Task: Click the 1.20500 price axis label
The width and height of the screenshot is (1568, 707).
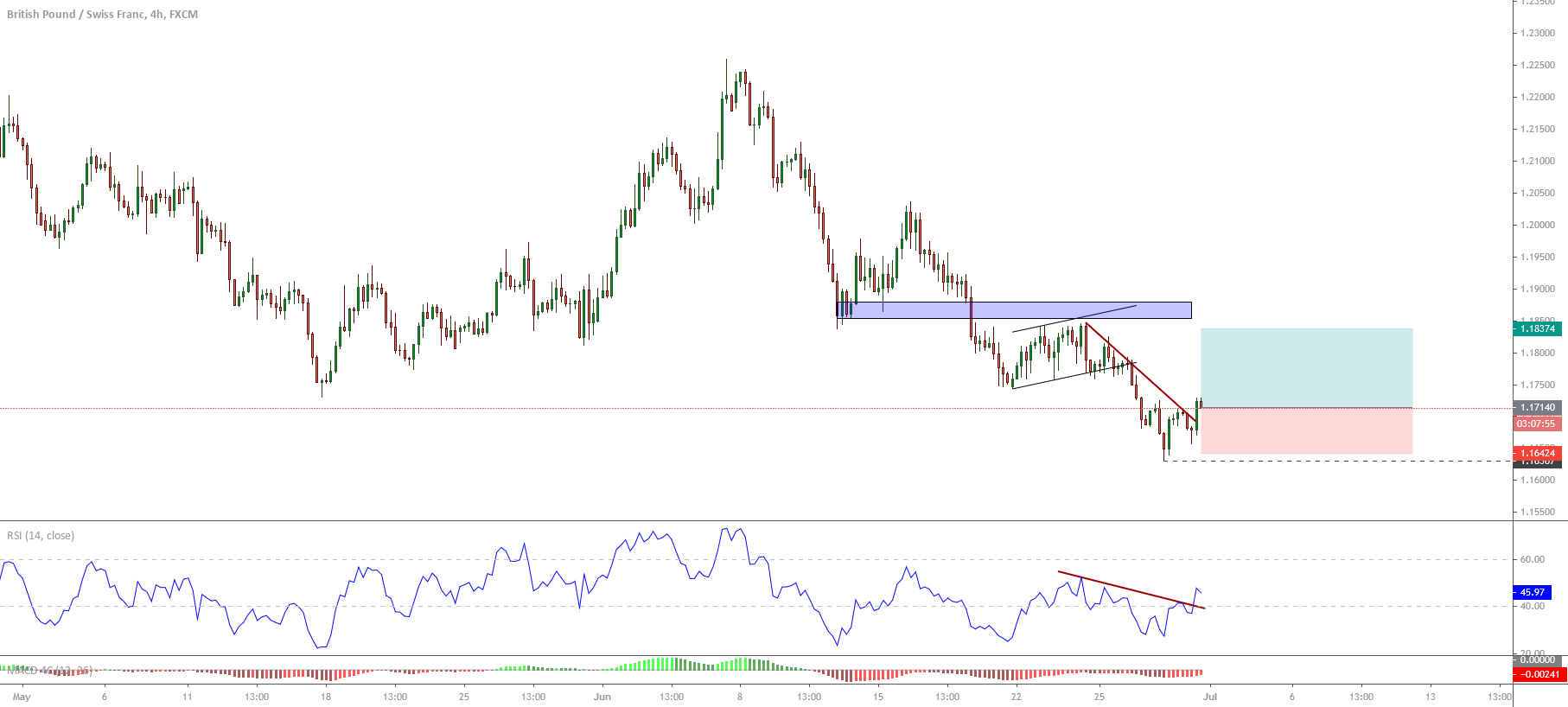Action: click(x=1538, y=193)
